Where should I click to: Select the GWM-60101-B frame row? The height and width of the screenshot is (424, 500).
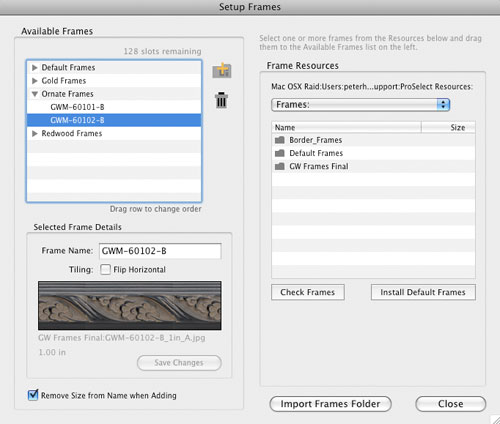(x=114, y=107)
